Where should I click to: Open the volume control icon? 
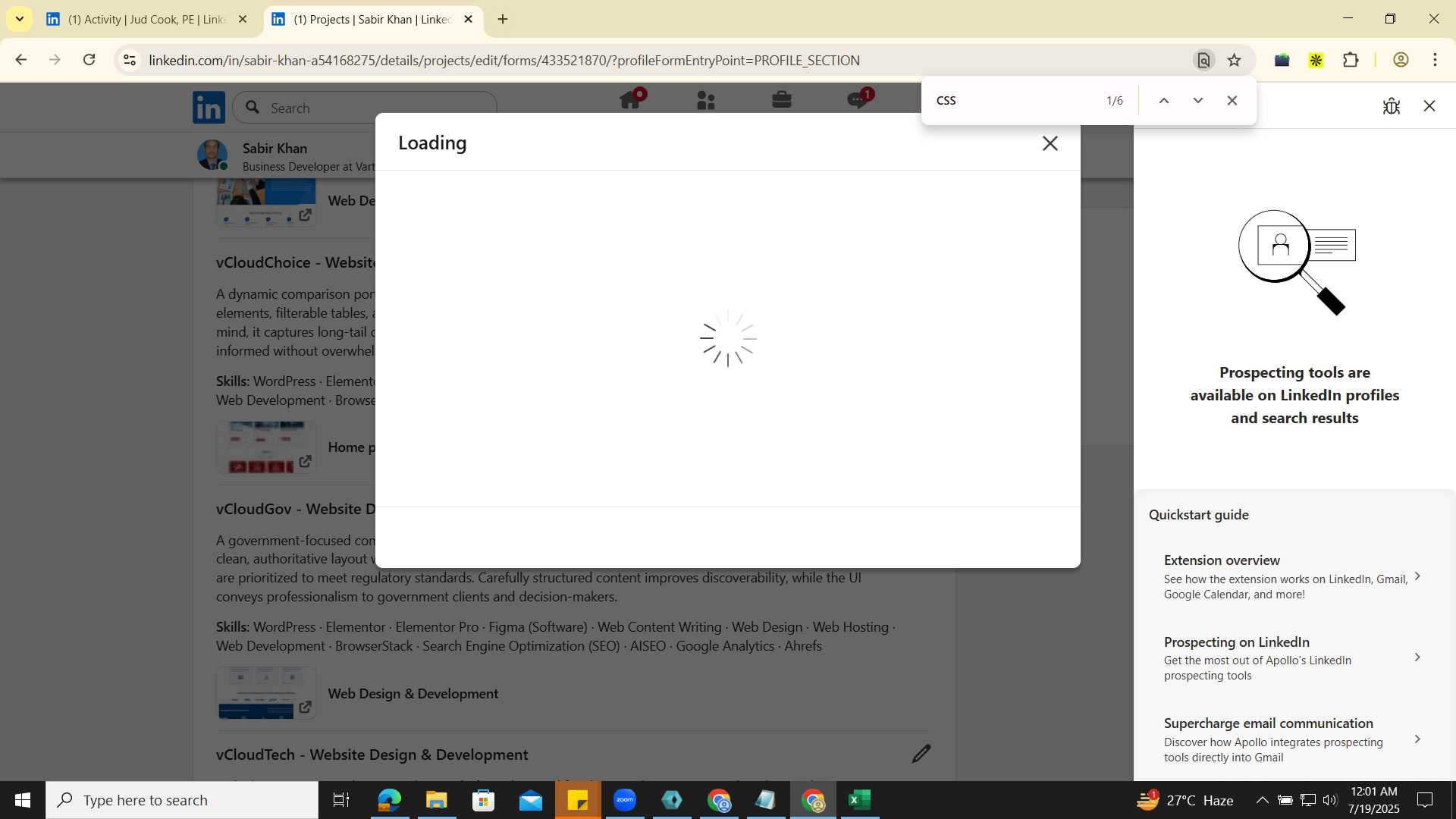point(1330,800)
